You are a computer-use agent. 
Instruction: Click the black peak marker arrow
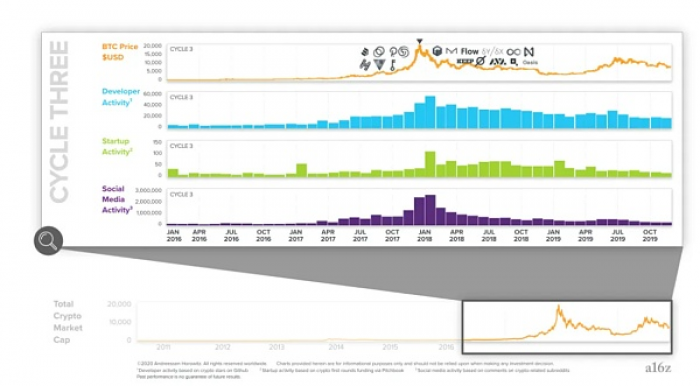419,42
